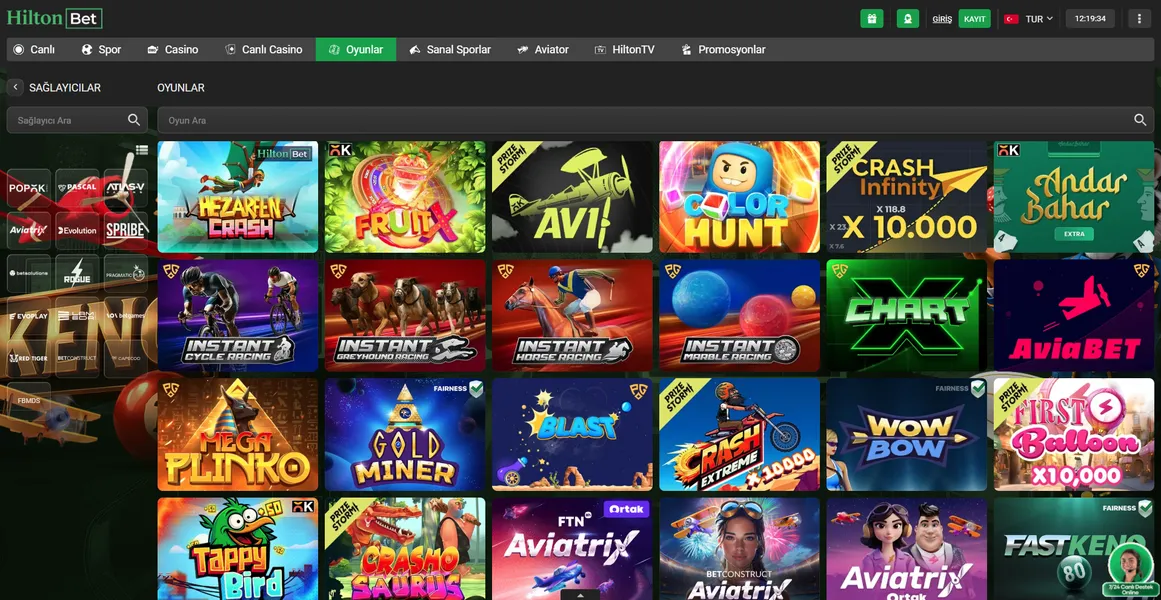Toggle the provider list view icon
This screenshot has height=600, width=1161.
click(141, 150)
